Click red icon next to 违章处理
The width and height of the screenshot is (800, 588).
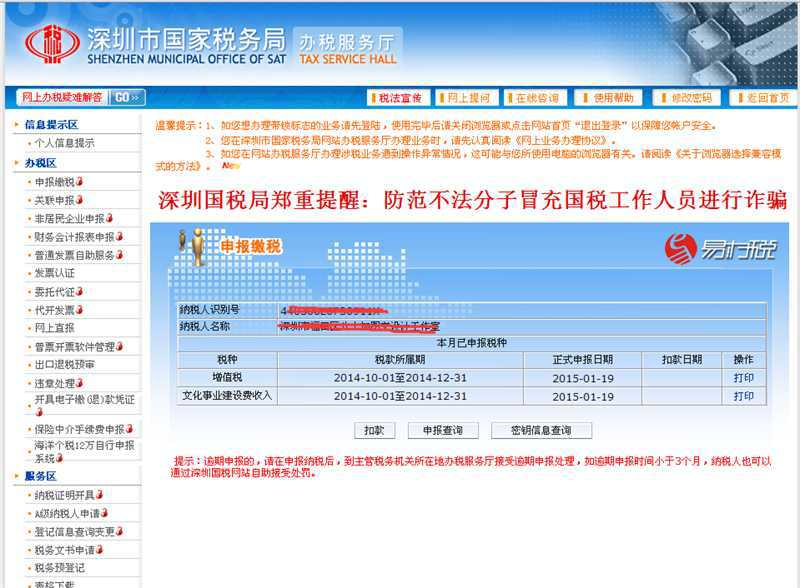coord(79,382)
